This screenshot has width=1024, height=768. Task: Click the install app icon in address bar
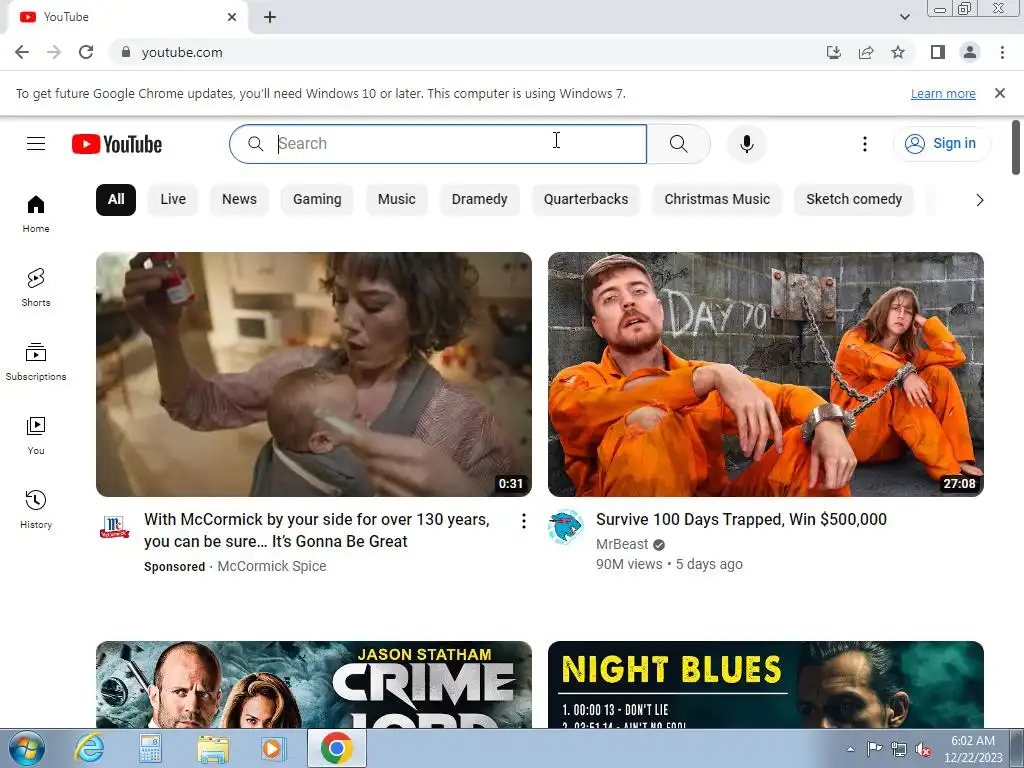point(833,52)
